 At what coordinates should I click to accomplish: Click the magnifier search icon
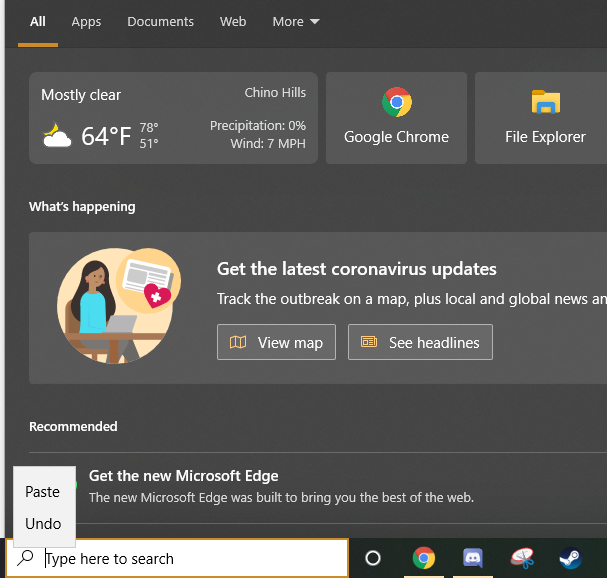(x=26, y=558)
